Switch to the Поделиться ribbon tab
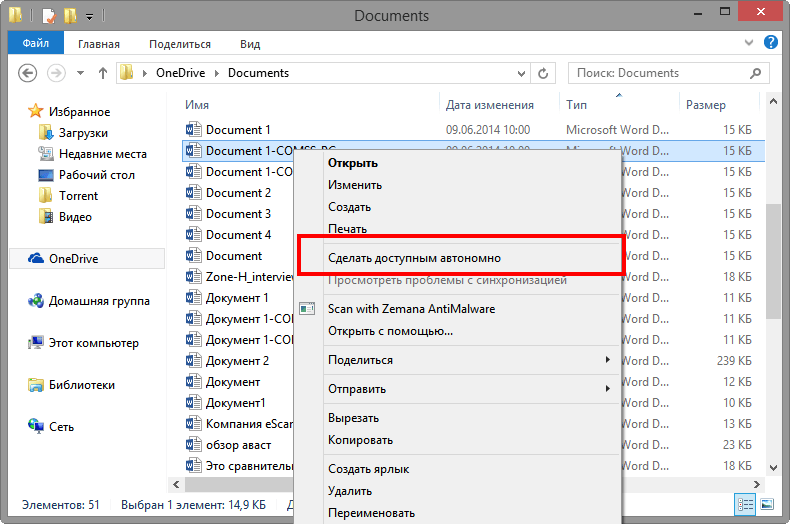790x524 pixels. pyautogui.click(x=180, y=44)
